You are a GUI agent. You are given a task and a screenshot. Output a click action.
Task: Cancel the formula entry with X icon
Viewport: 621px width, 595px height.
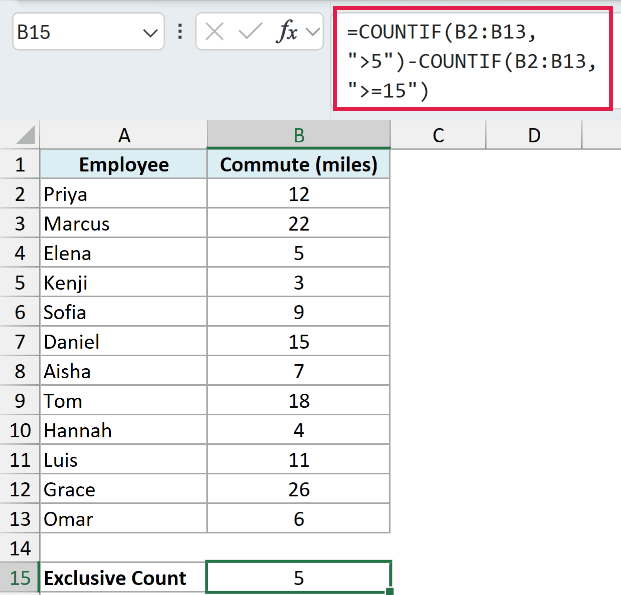click(215, 31)
